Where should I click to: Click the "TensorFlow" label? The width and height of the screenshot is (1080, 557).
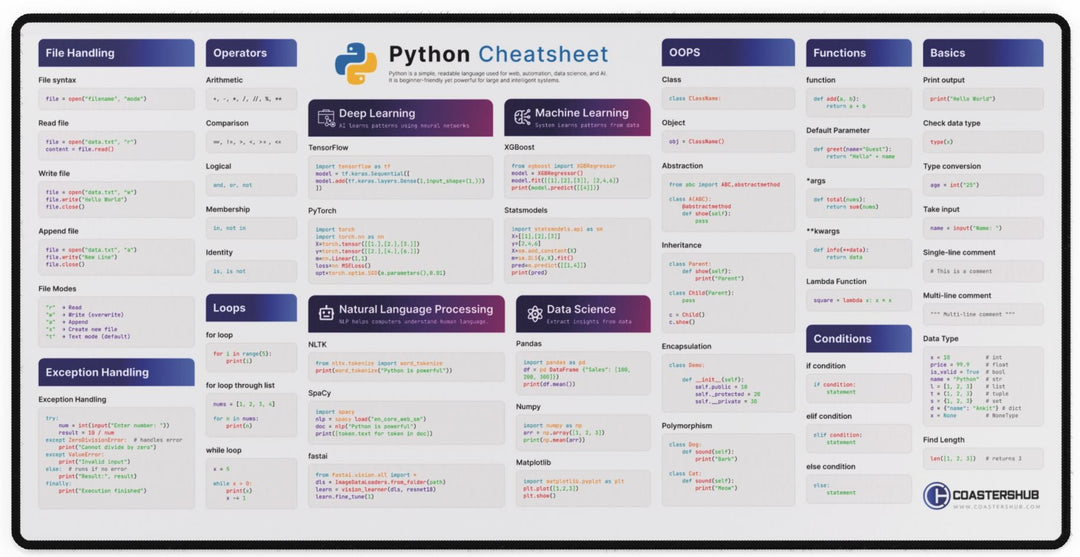[328, 147]
